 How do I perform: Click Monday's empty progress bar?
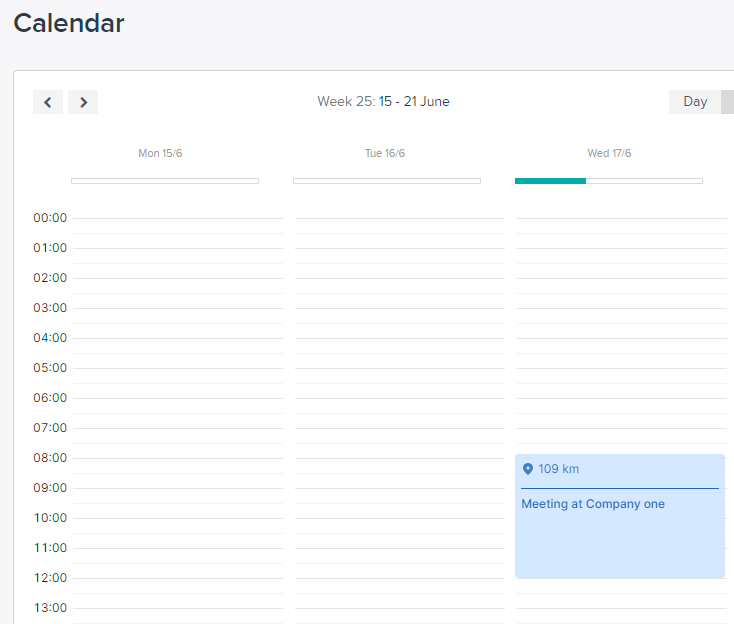(165, 181)
